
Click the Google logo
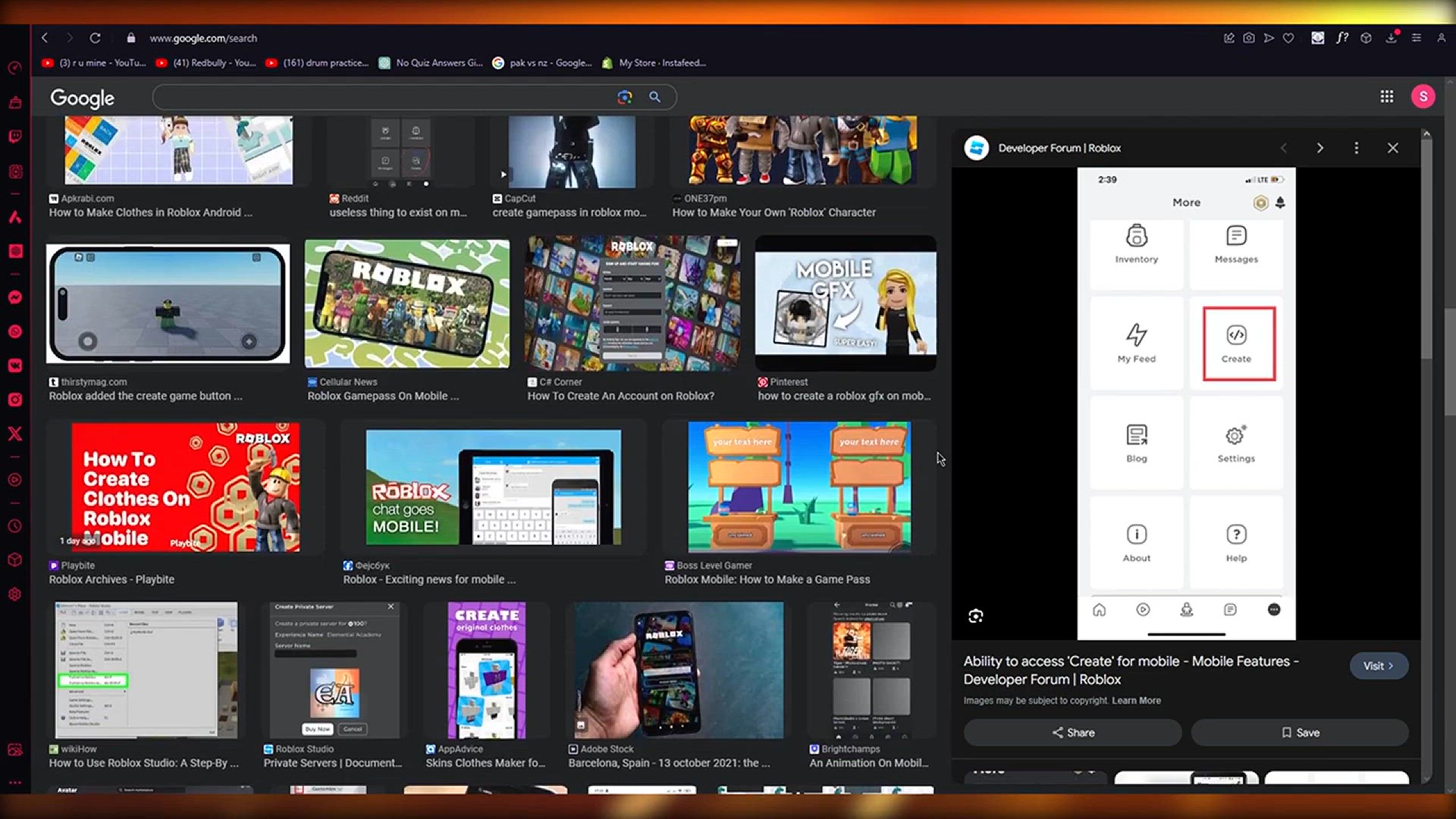[82, 98]
